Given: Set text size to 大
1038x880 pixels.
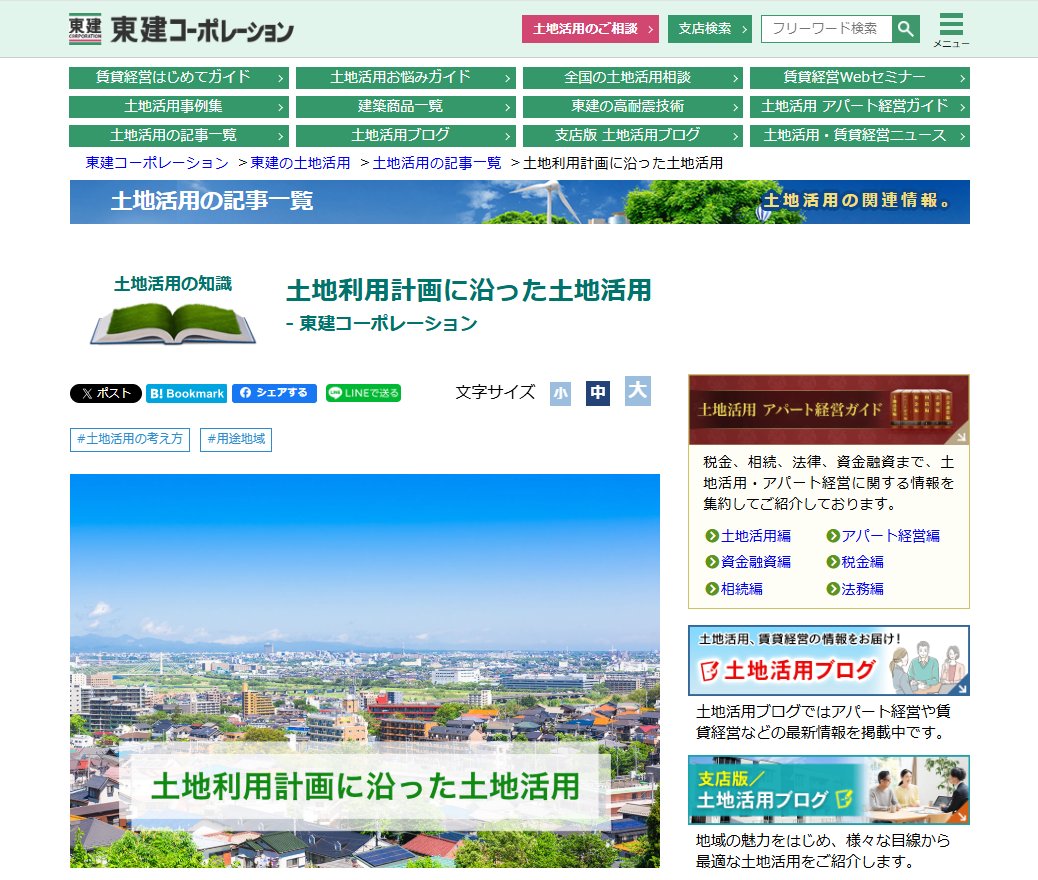Looking at the screenshot, I should point(637,391).
